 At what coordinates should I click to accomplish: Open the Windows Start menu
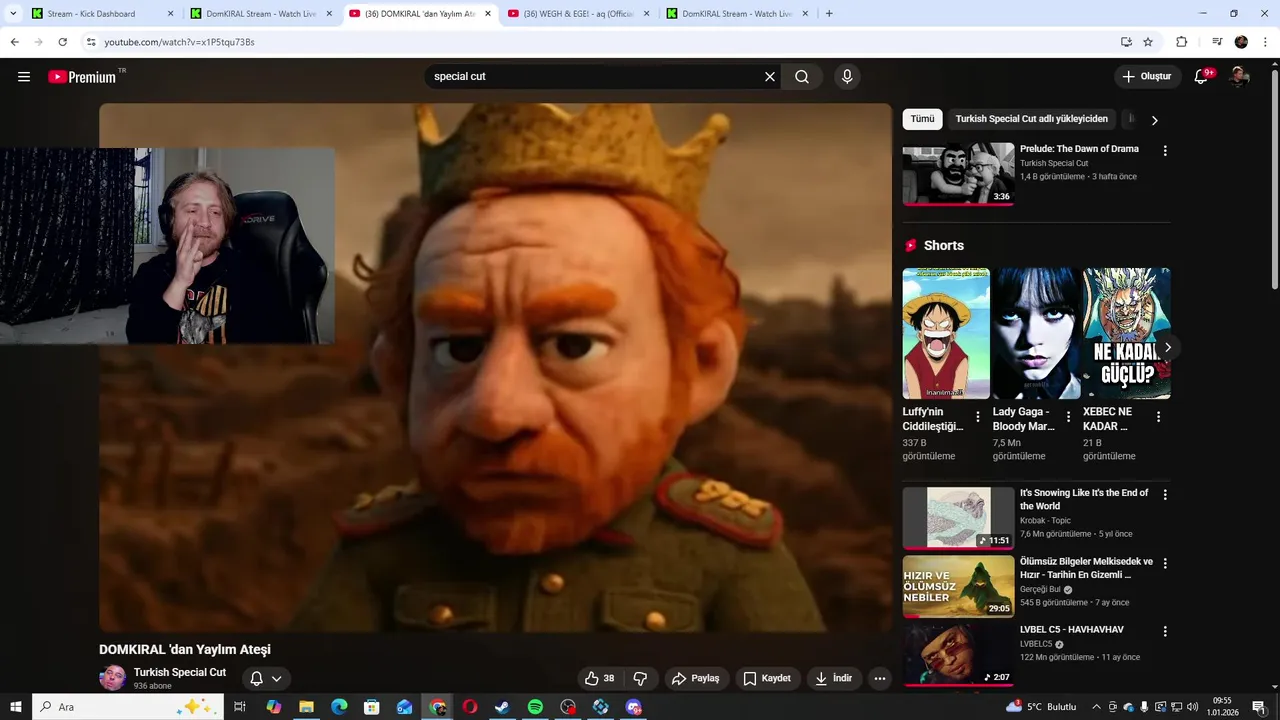click(x=15, y=707)
